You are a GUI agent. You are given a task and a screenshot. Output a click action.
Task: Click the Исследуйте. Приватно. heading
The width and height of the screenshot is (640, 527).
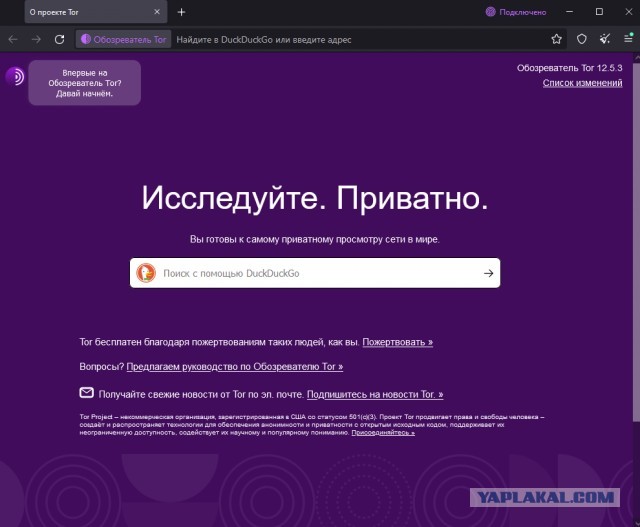pos(315,198)
